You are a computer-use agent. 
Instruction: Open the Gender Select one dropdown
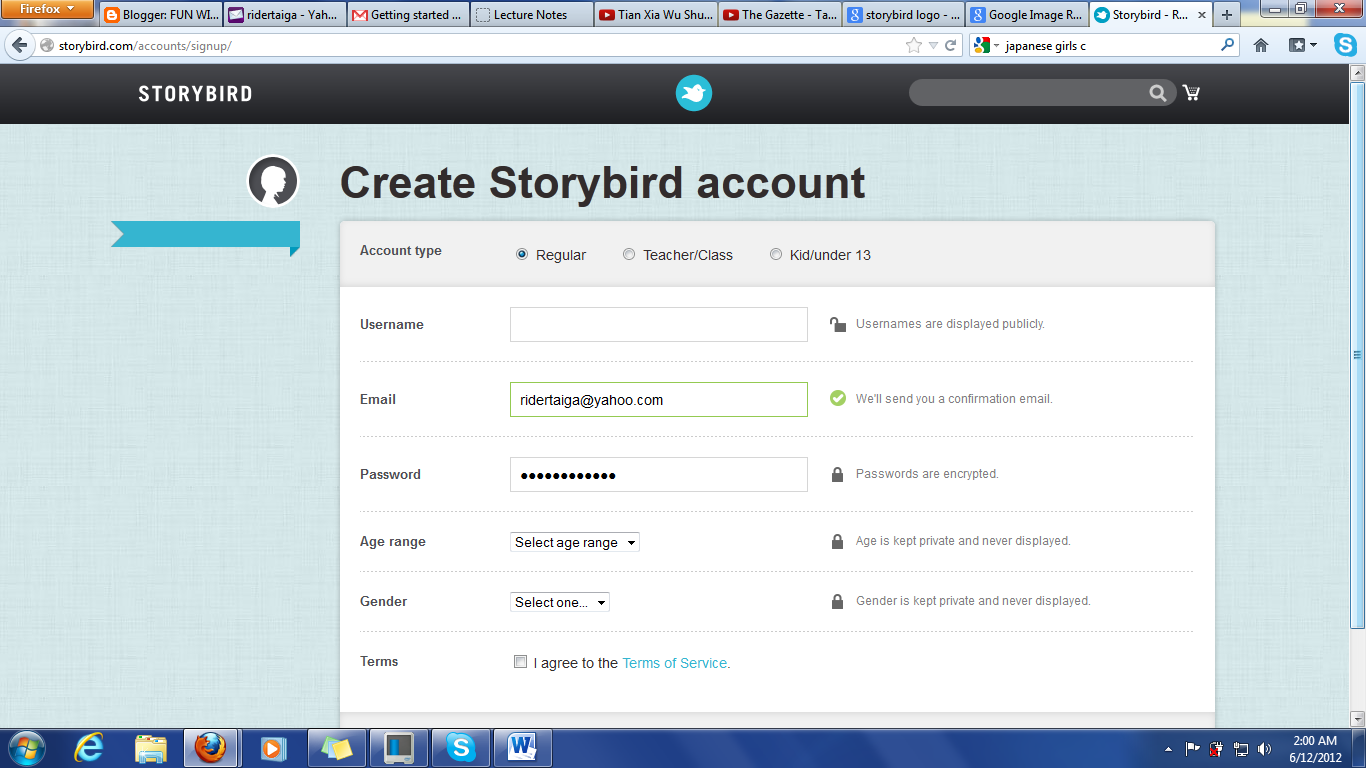(x=560, y=602)
